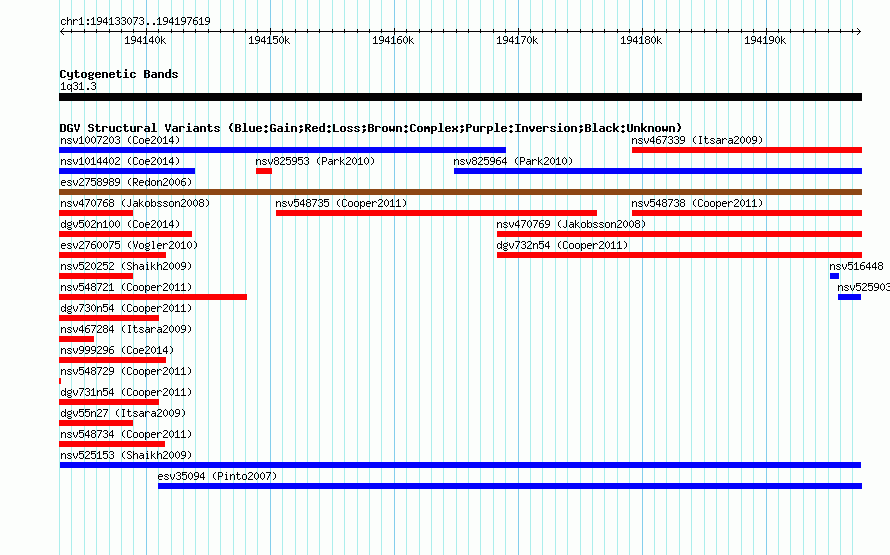The height and width of the screenshot is (555, 890).
Task: Click the 194190k ruler tick label
Action: pos(765,40)
